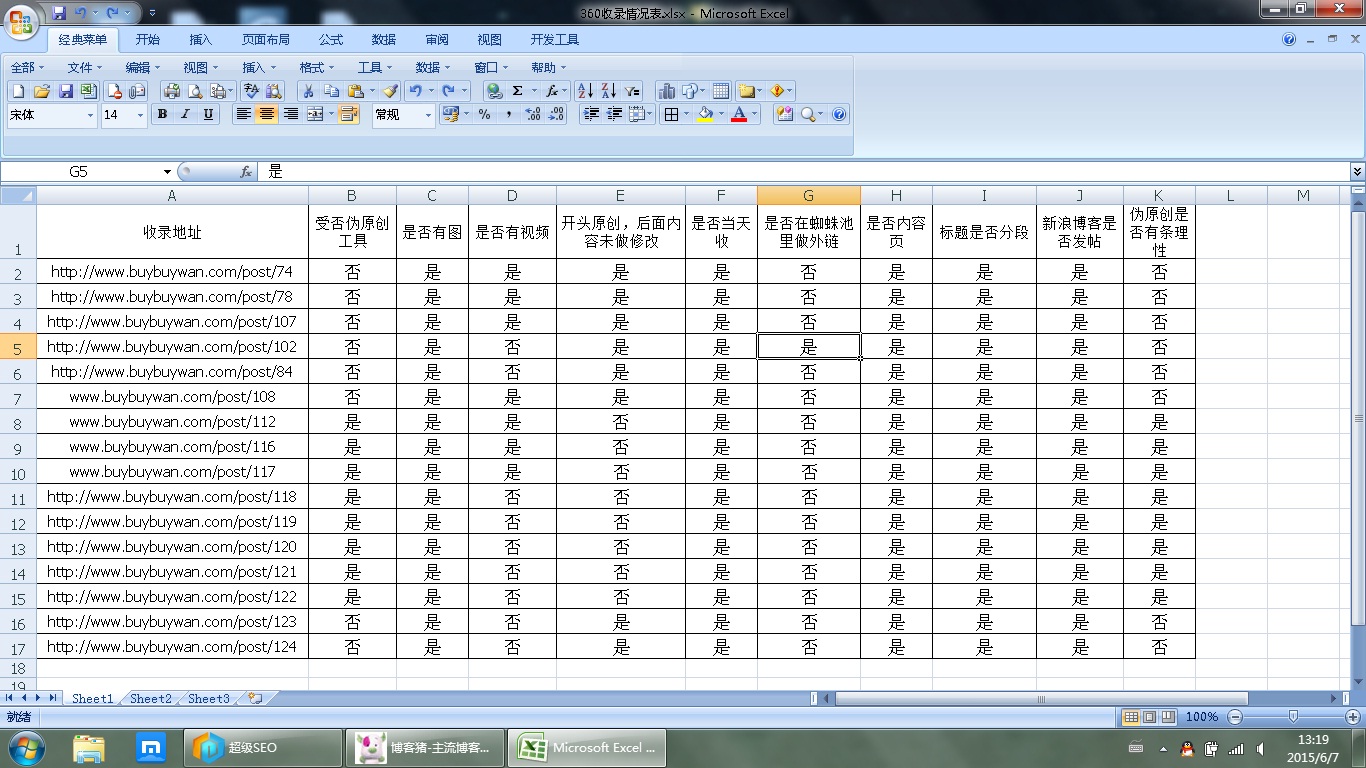Screen dimensions: 1366x768
Task: Click the Format Painter brush icon
Action: click(x=391, y=91)
